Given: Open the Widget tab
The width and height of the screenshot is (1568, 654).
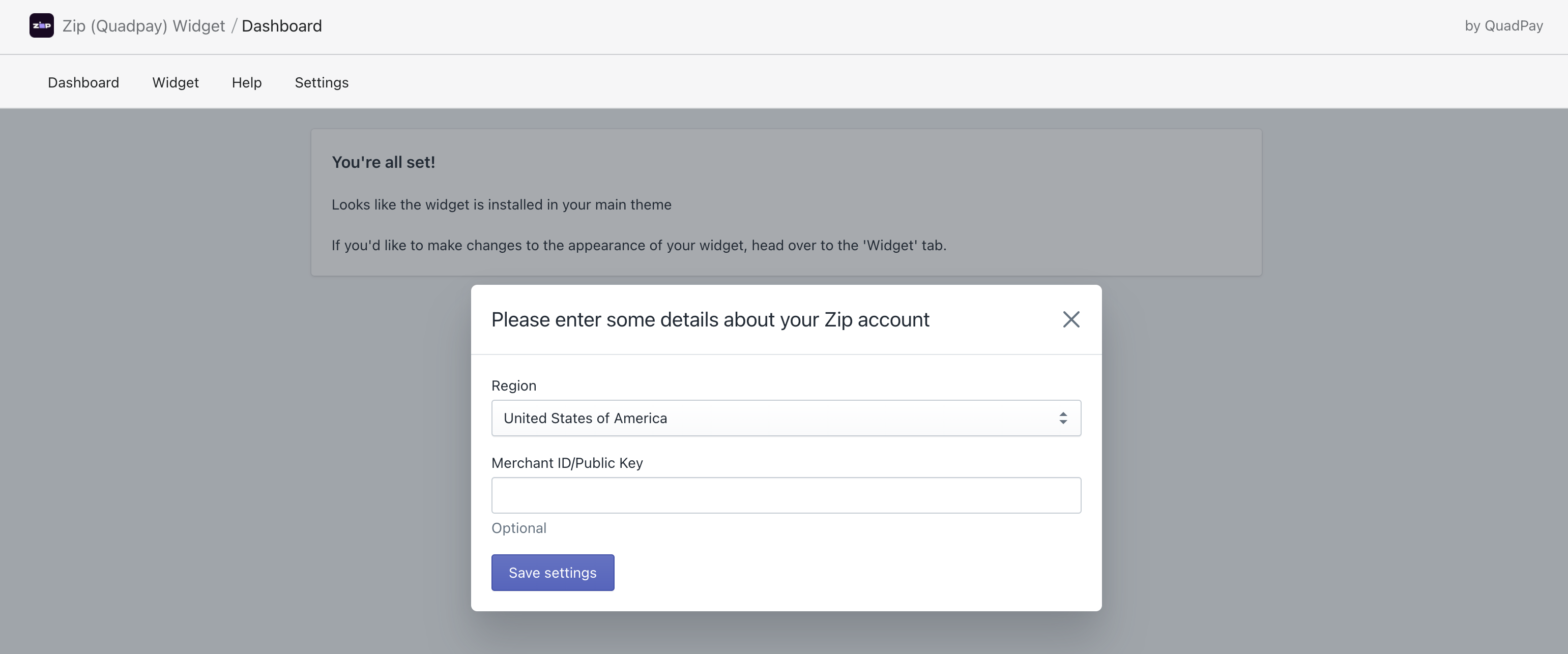Looking at the screenshot, I should [176, 82].
